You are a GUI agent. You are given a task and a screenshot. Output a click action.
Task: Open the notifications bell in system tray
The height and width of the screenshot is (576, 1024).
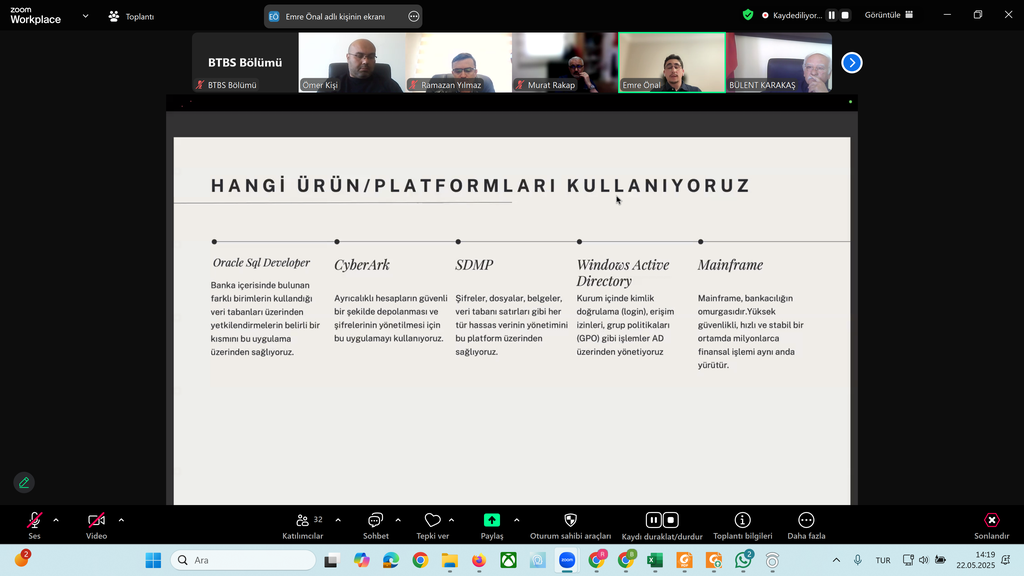click(x=1006, y=560)
